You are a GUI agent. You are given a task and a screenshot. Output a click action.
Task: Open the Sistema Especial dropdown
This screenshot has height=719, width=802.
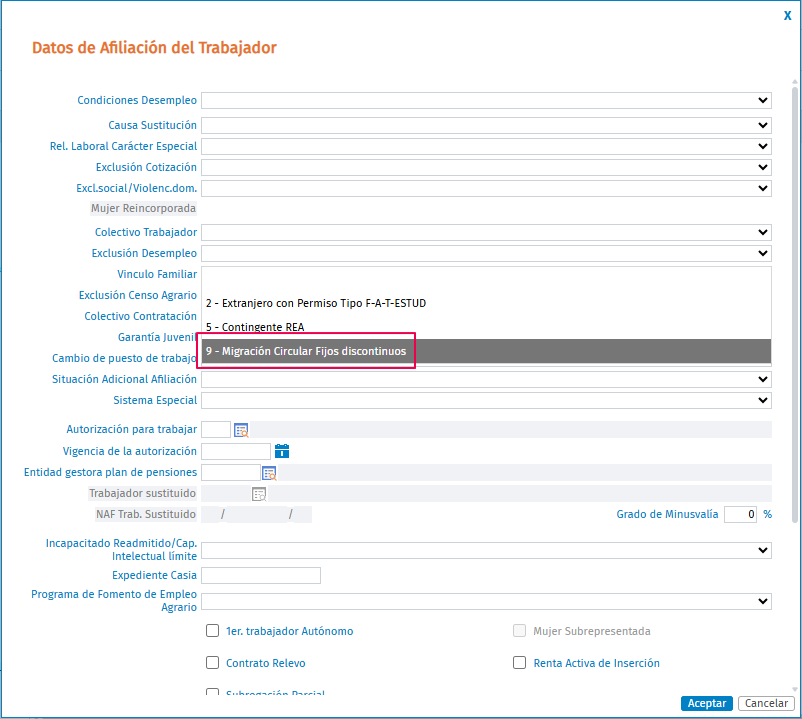pyautogui.click(x=486, y=400)
